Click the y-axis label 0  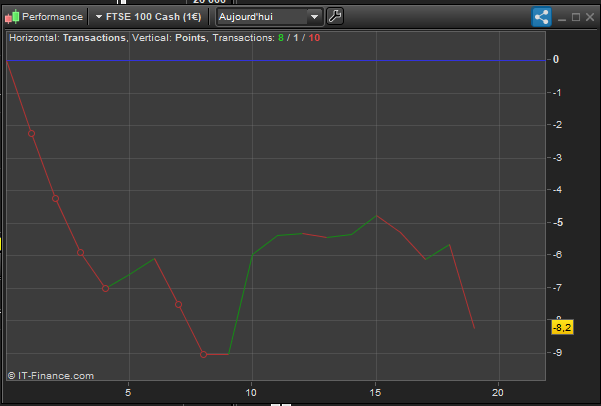tap(556, 59)
